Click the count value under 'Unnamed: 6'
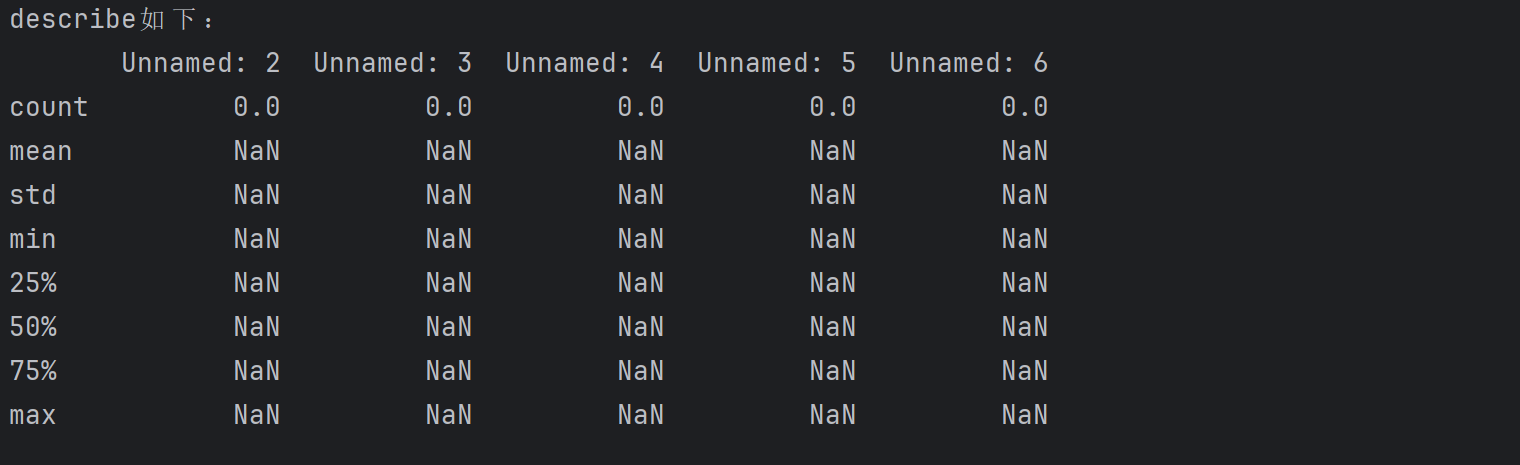The height and width of the screenshot is (465, 1520). (x=1025, y=107)
